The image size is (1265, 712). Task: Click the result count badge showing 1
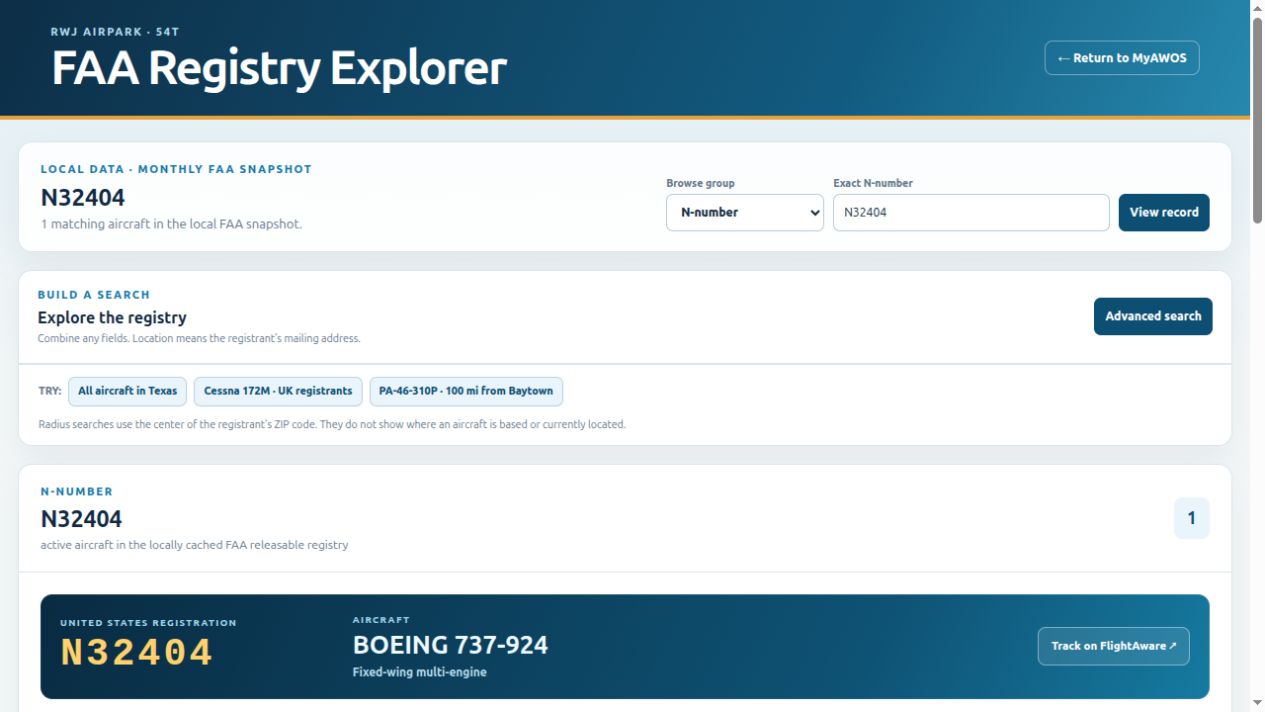(1191, 518)
